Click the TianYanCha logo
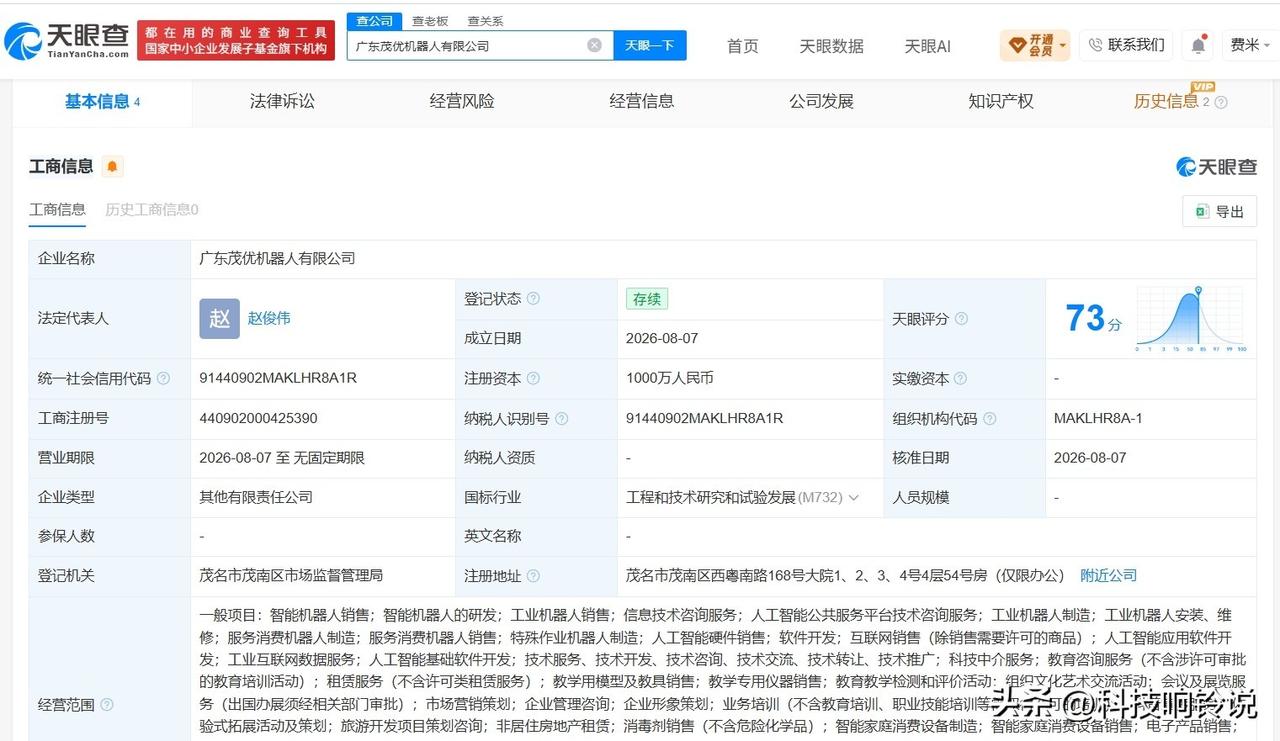 click(67, 41)
